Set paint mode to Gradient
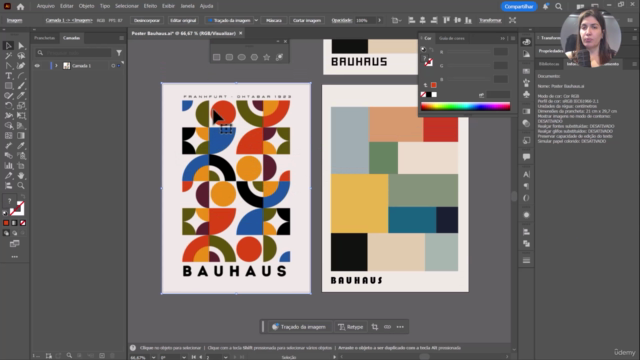Viewport: 640px width, 360px height. click(14, 223)
